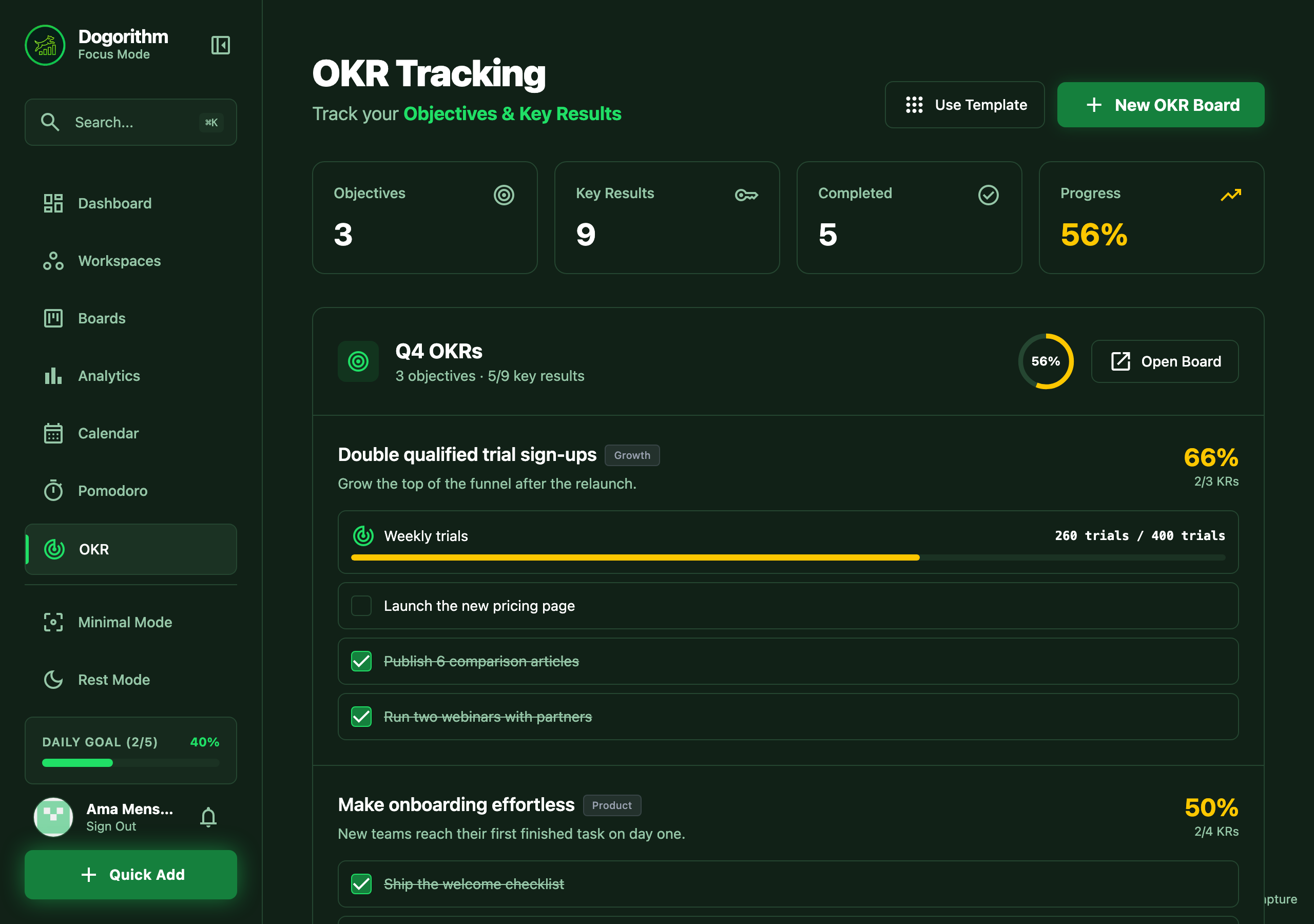Click the Objectives target icon
Screen dimensions: 1314x924
[x=504, y=195]
